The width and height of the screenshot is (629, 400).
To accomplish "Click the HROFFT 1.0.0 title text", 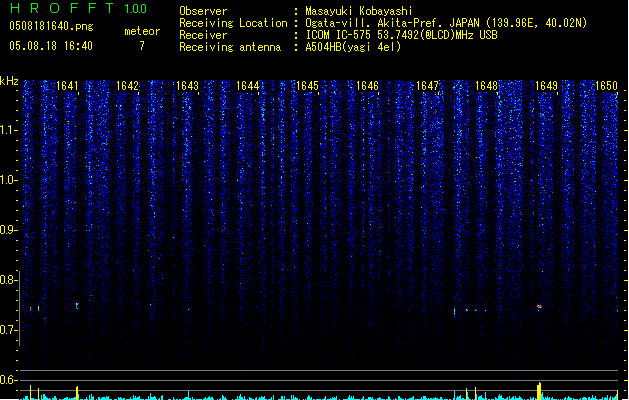I will [x=78, y=8].
